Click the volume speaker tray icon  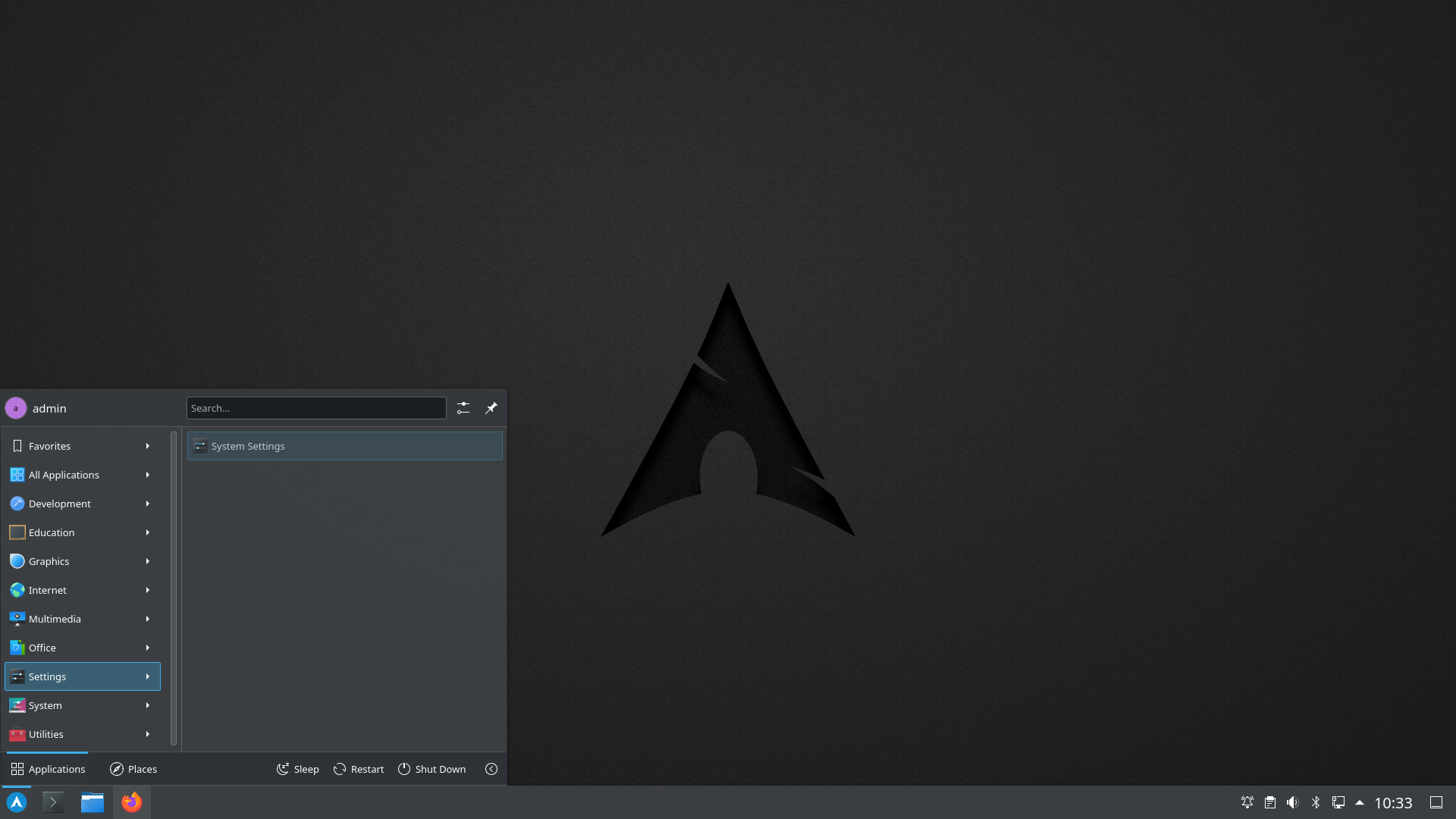coord(1293,802)
